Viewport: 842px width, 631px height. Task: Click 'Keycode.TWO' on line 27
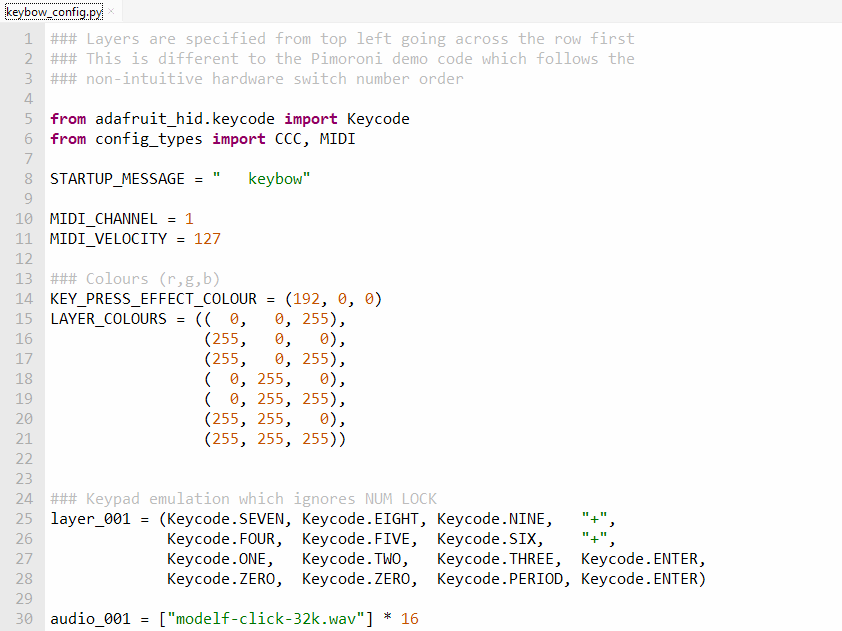351,559
